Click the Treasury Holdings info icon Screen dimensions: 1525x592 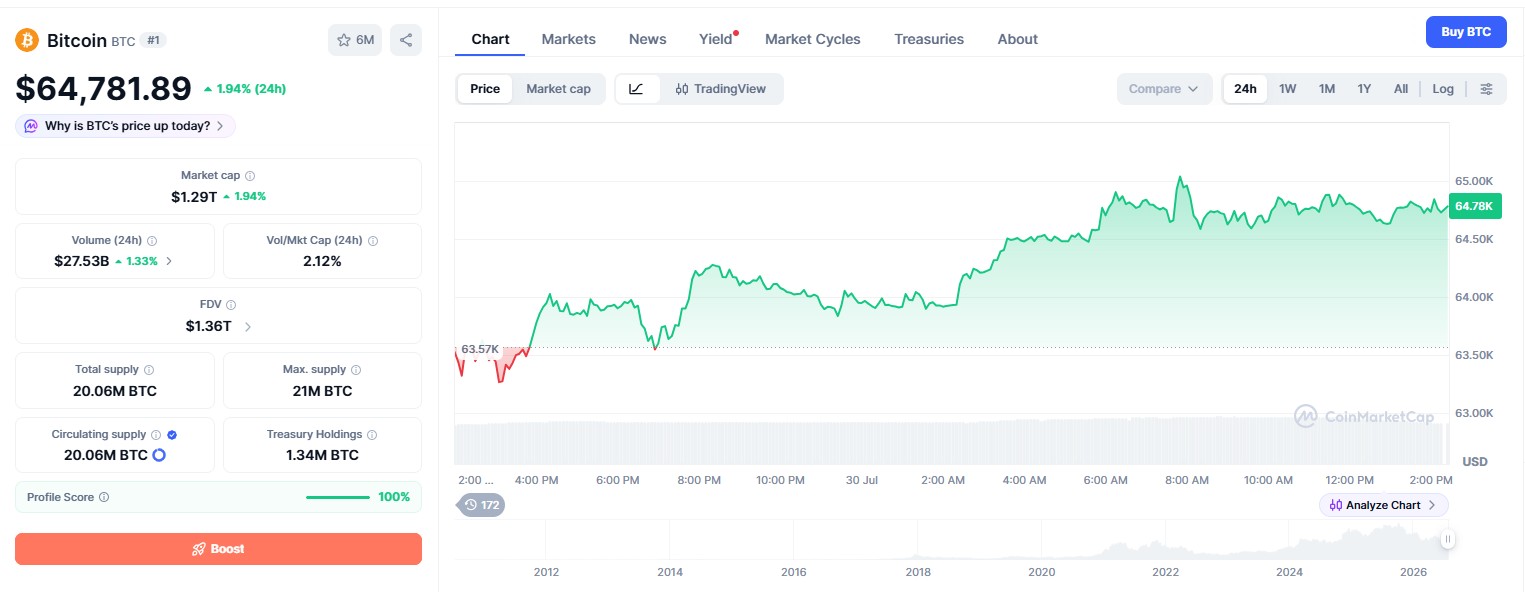pos(372,435)
